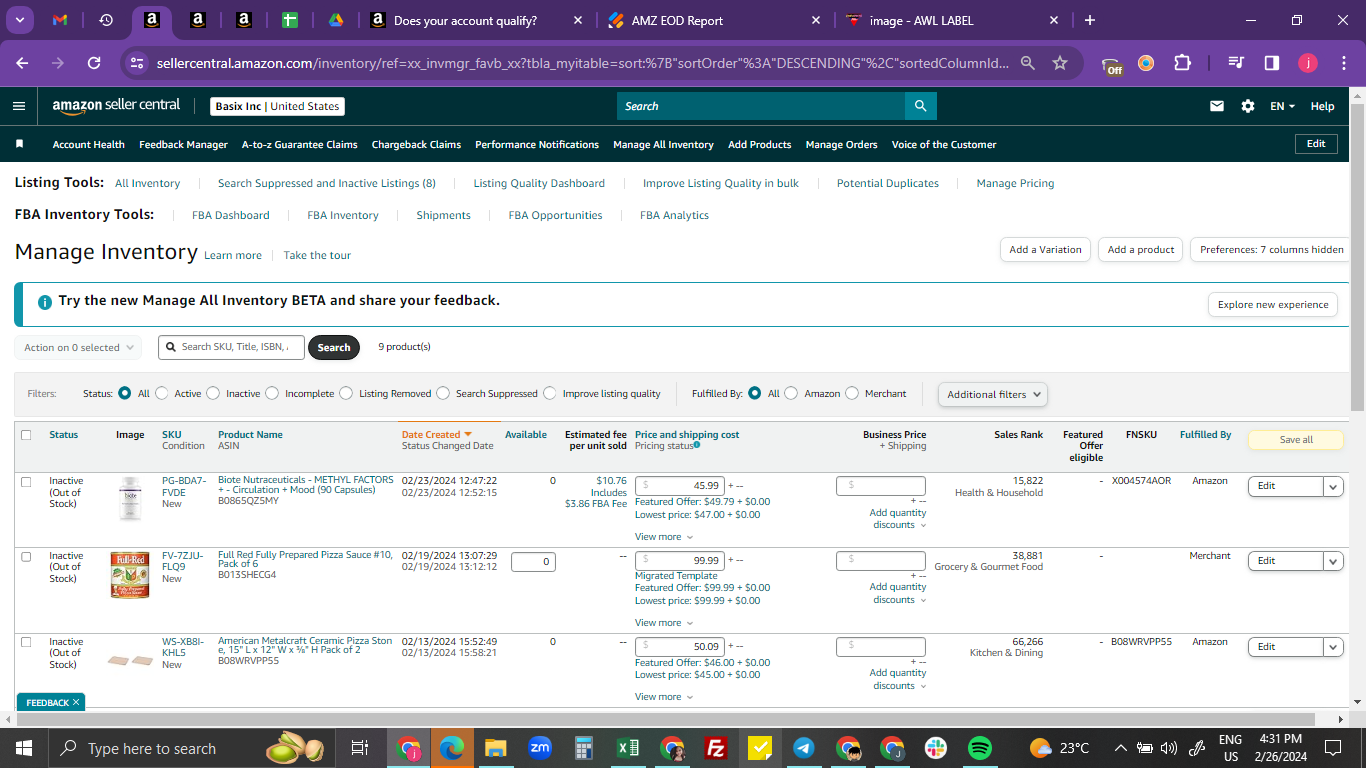
Task: Open the media control toolbar icon
Action: click(1236, 63)
